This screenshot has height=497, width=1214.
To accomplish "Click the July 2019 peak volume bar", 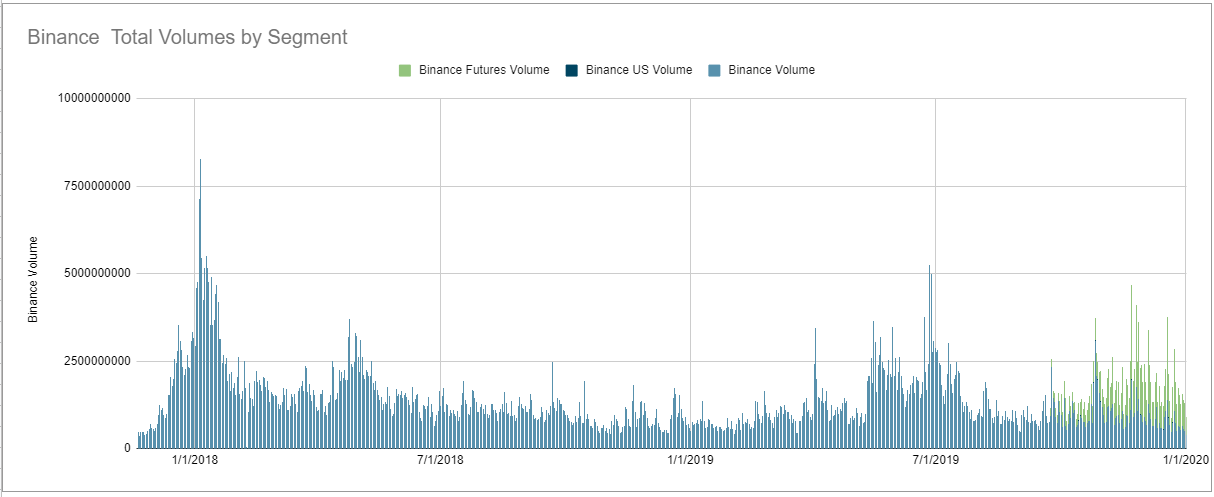I will (x=930, y=356).
